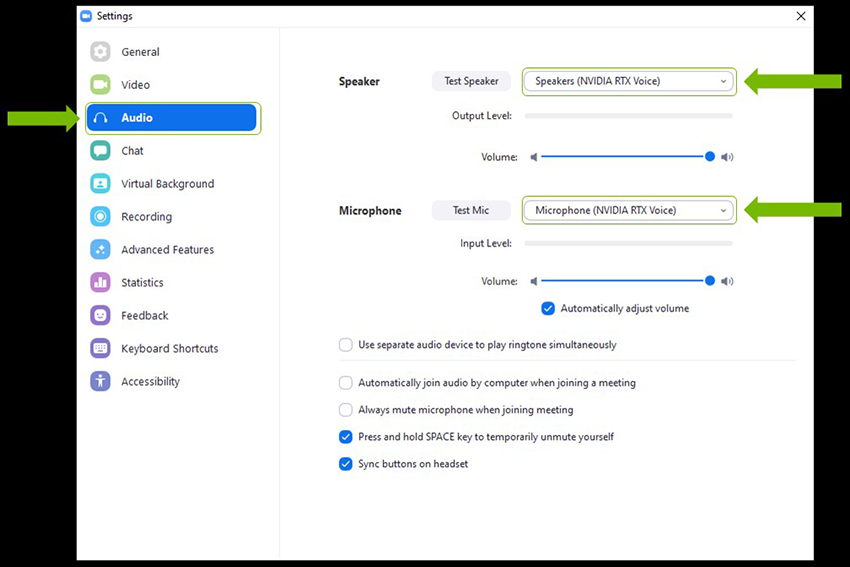Click the Virtual Background icon

[100, 184]
